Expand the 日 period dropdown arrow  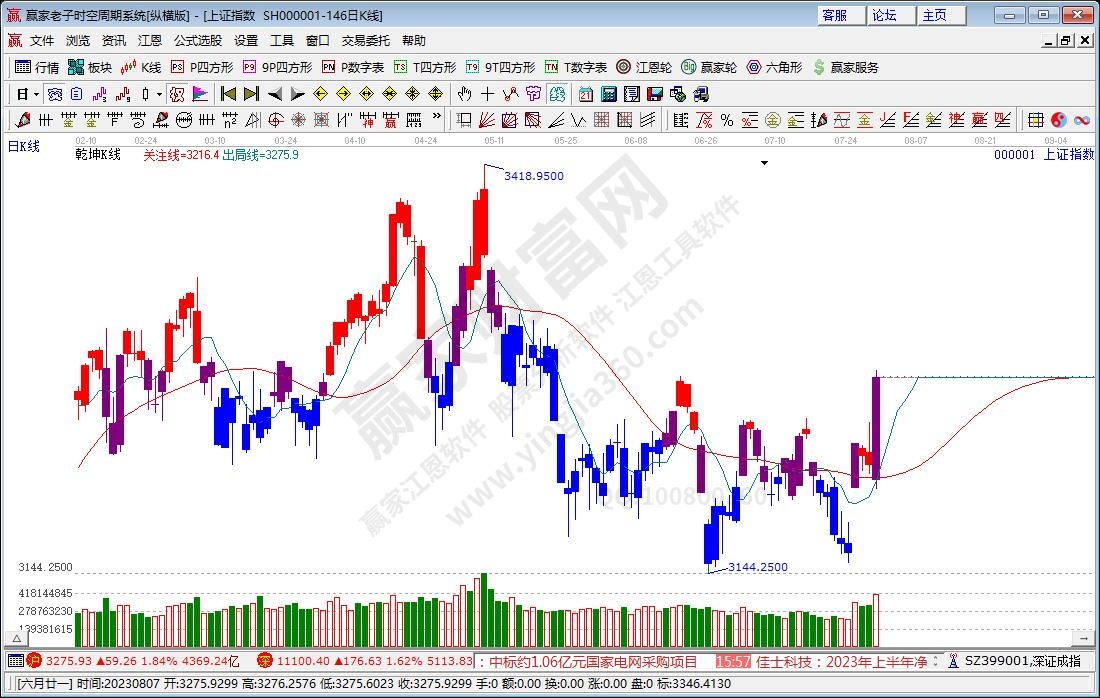36,94
